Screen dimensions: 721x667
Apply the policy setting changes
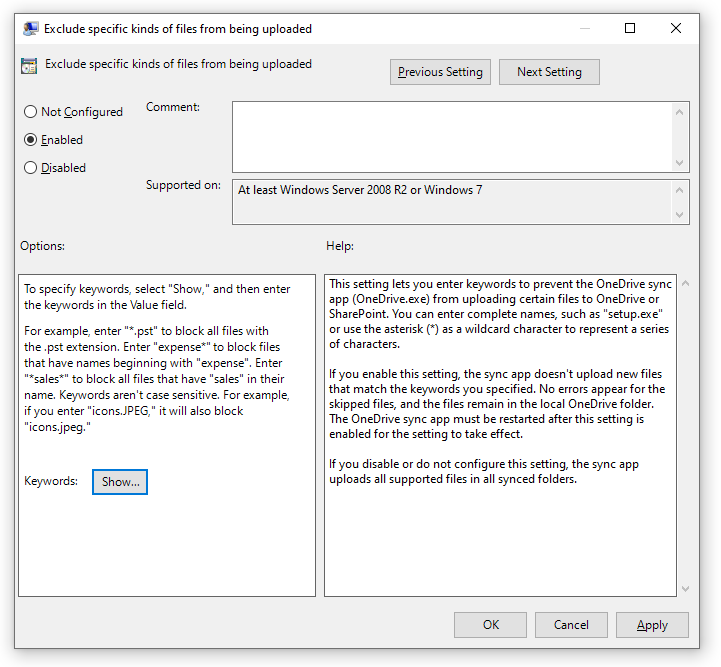(x=652, y=625)
